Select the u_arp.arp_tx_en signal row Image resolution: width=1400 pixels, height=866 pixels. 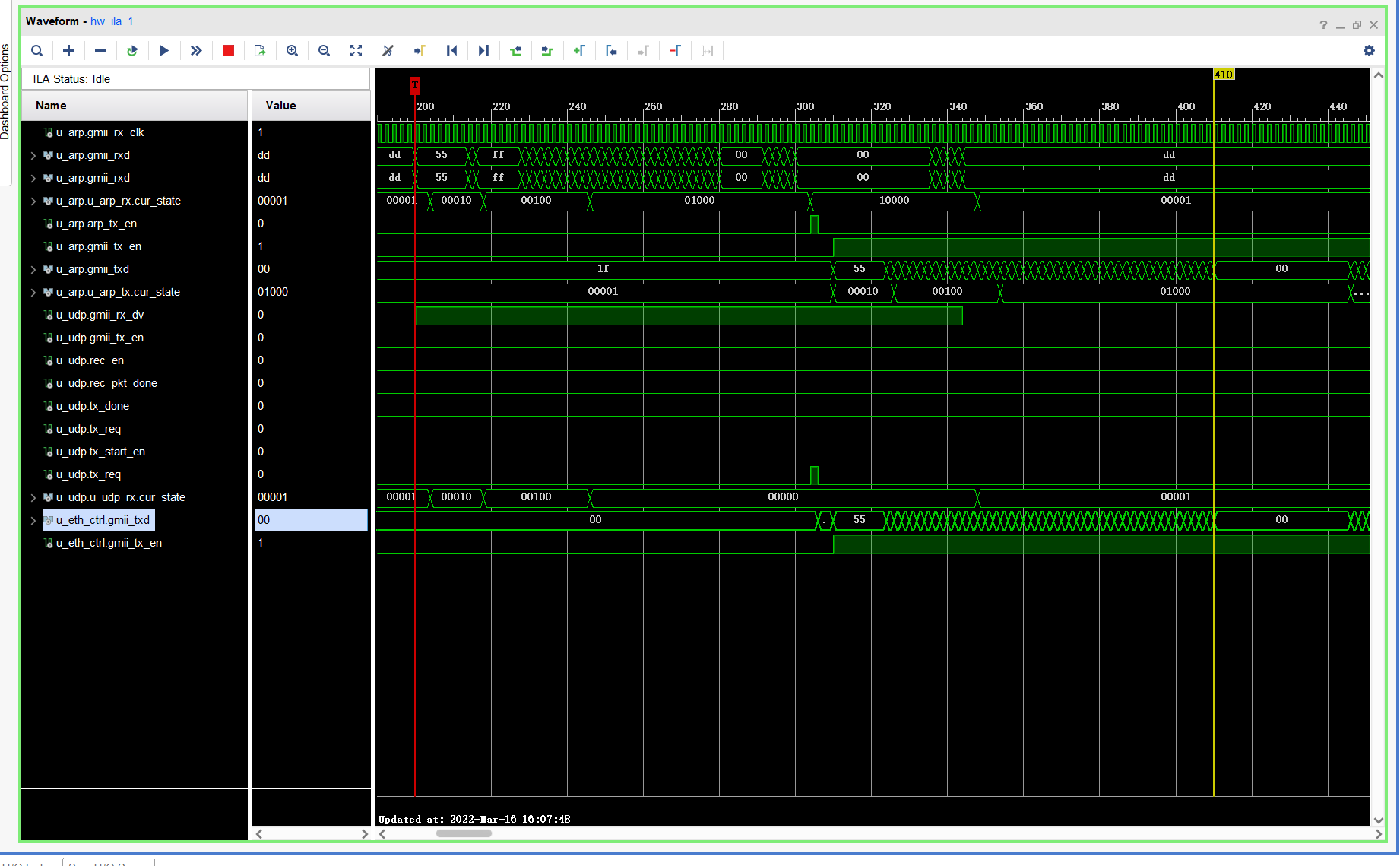[96, 224]
